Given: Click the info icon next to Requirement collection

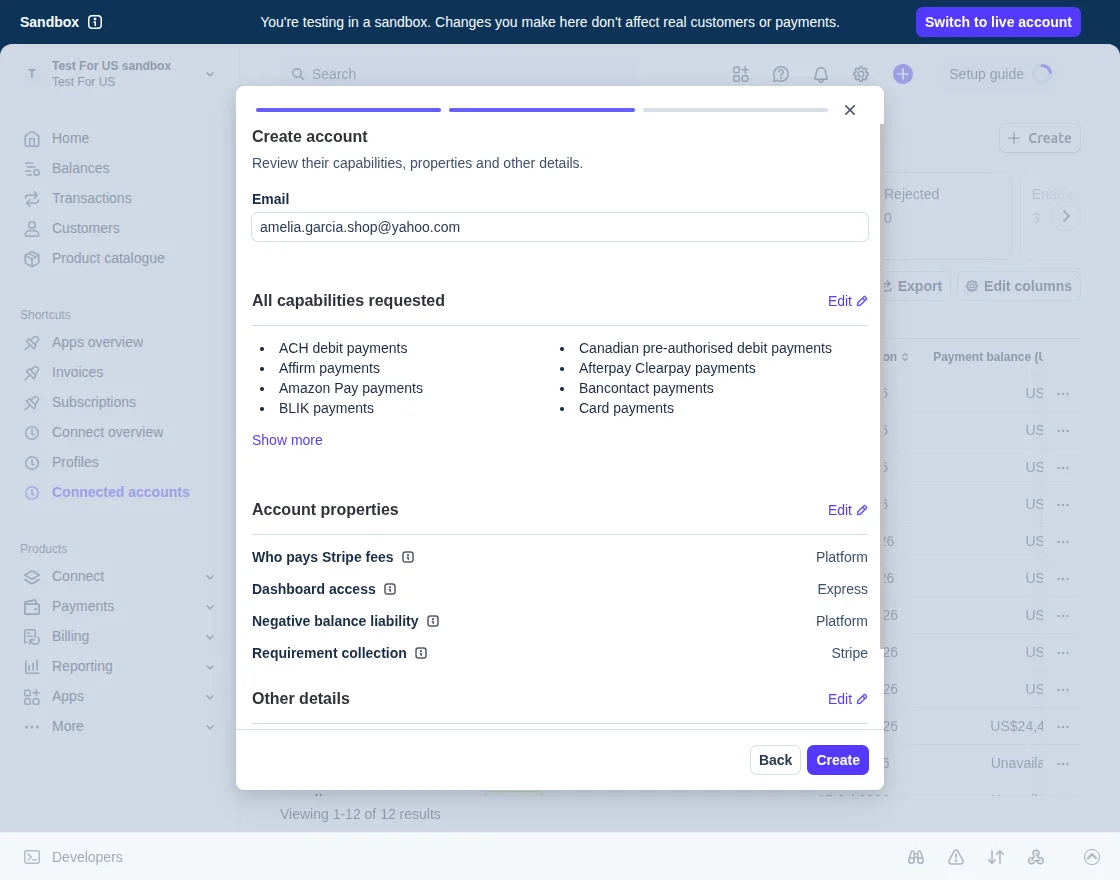Looking at the screenshot, I should click(421, 654).
